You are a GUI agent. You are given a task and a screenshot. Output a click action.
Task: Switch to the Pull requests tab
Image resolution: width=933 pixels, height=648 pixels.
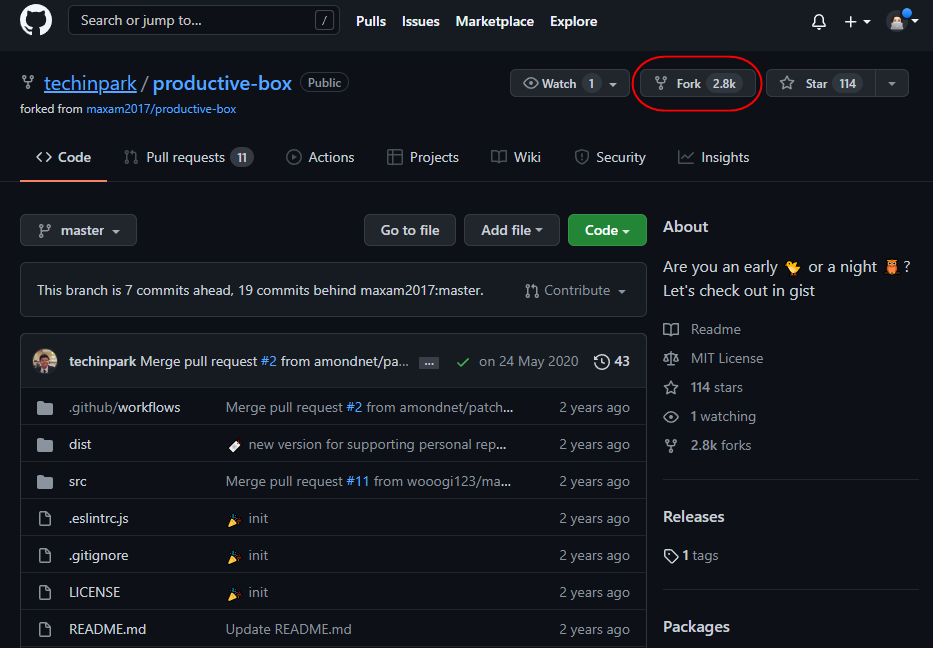tap(188, 158)
